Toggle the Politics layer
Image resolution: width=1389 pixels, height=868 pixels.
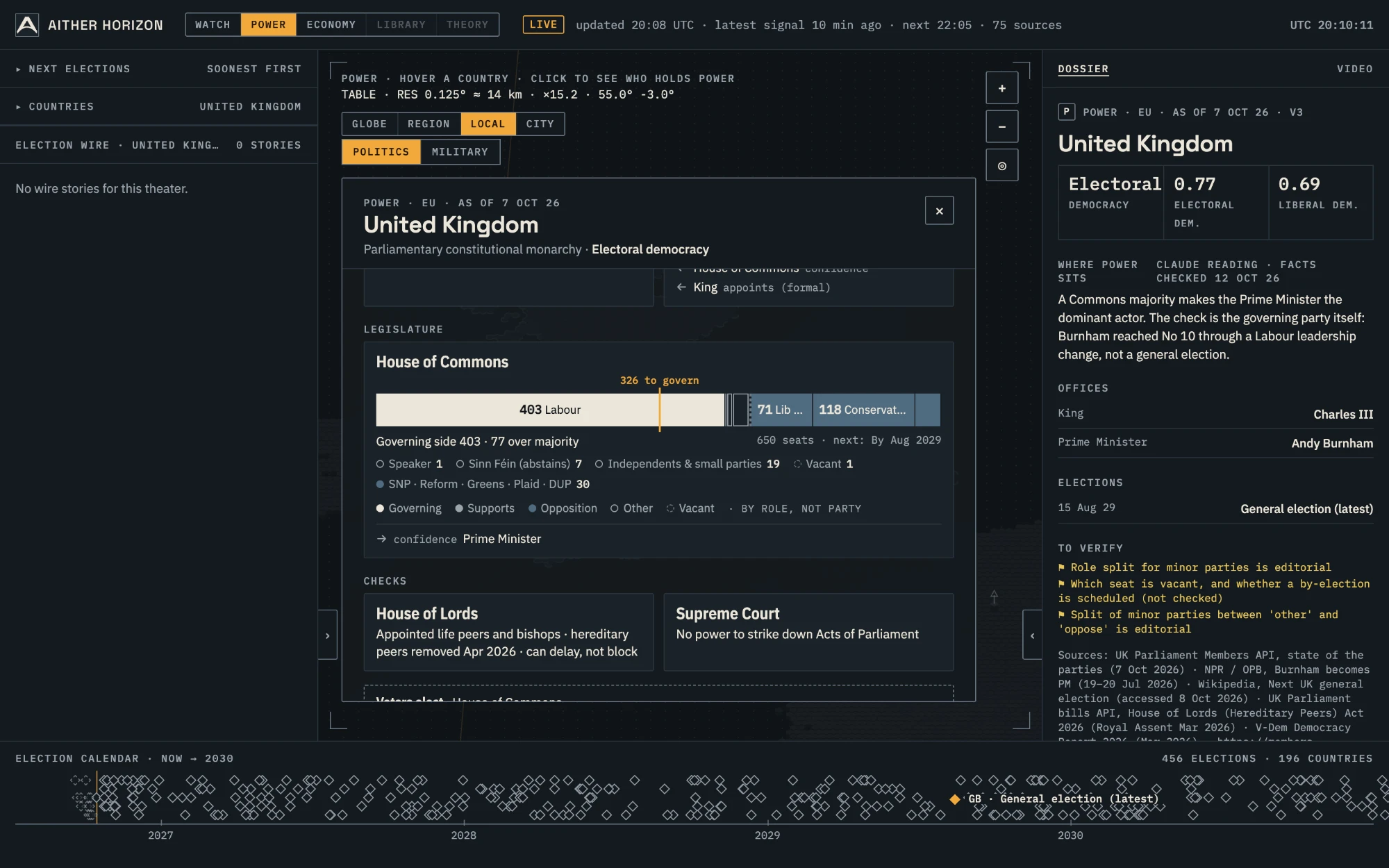(x=381, y=151)
